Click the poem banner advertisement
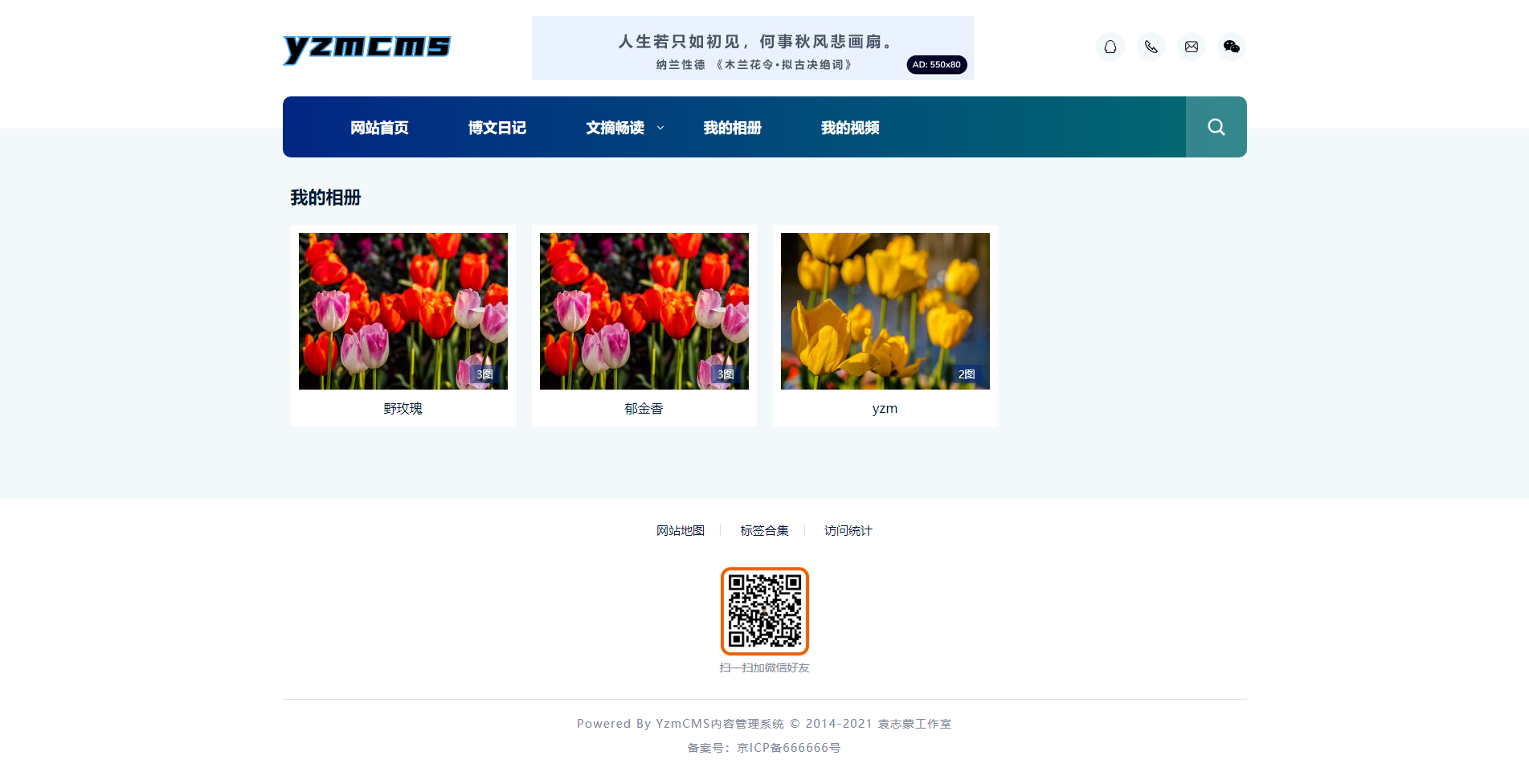The width and height of the screenshot is (1529, 784). click(753, 48)
